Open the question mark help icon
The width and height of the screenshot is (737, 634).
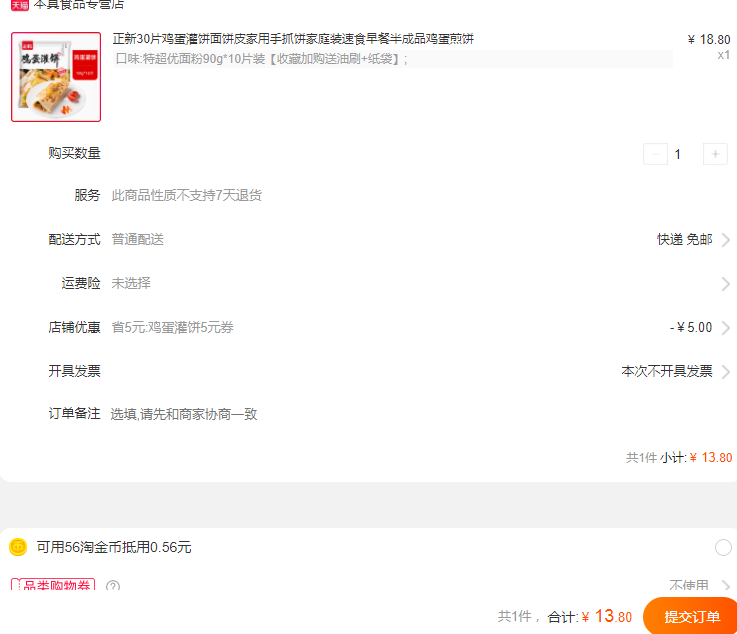(113, 586)
